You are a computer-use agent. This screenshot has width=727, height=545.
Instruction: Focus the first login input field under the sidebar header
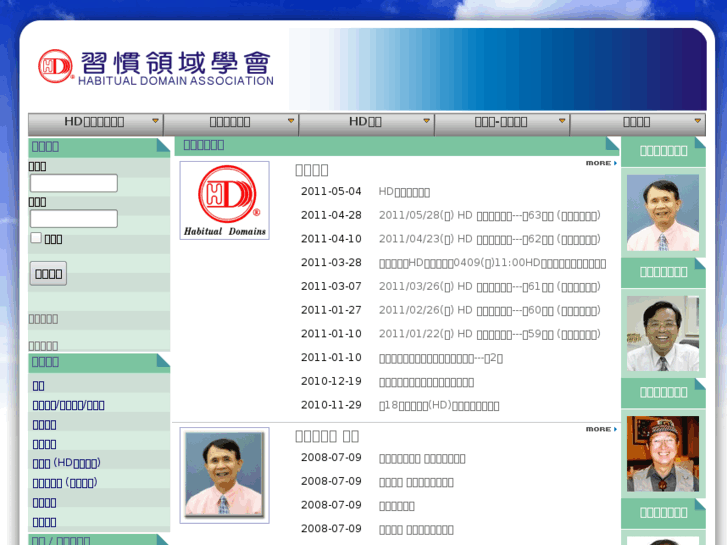coord(74,183)
